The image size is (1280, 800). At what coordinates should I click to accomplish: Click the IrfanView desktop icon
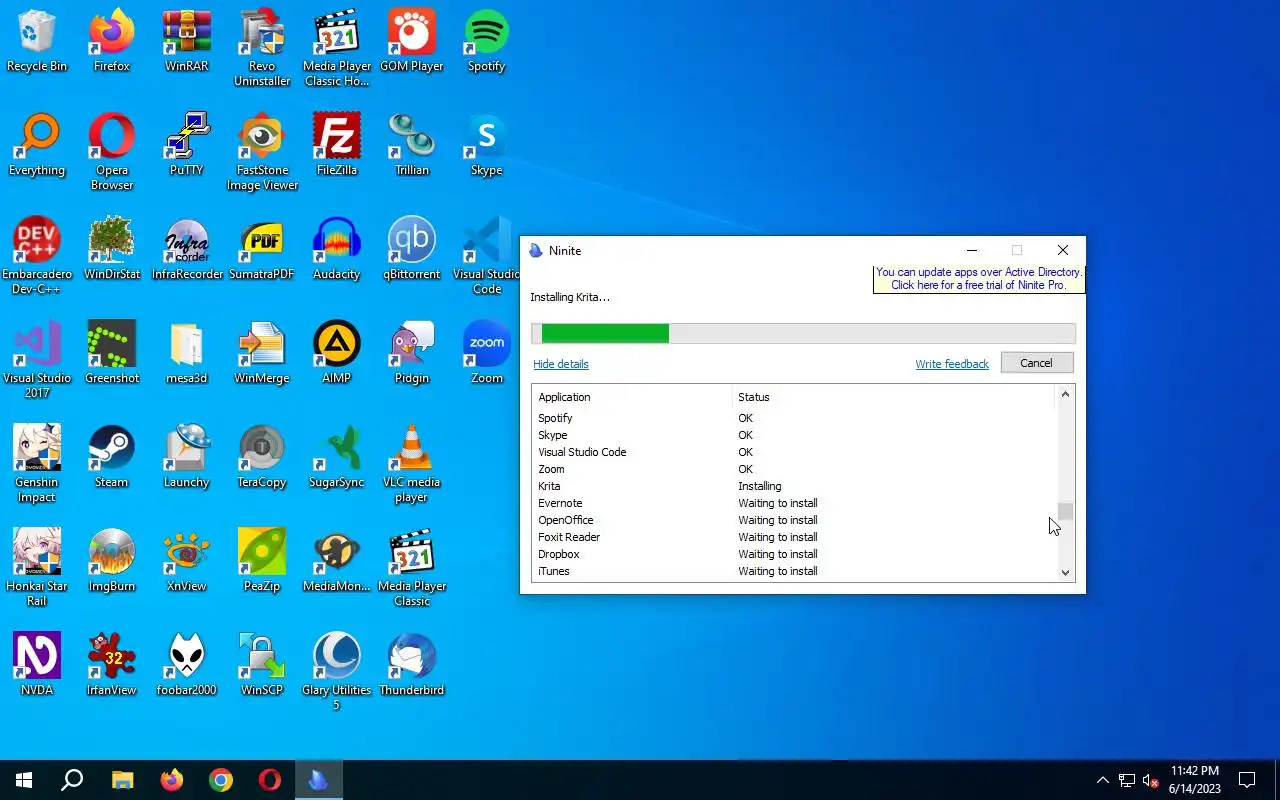(112, 665)
